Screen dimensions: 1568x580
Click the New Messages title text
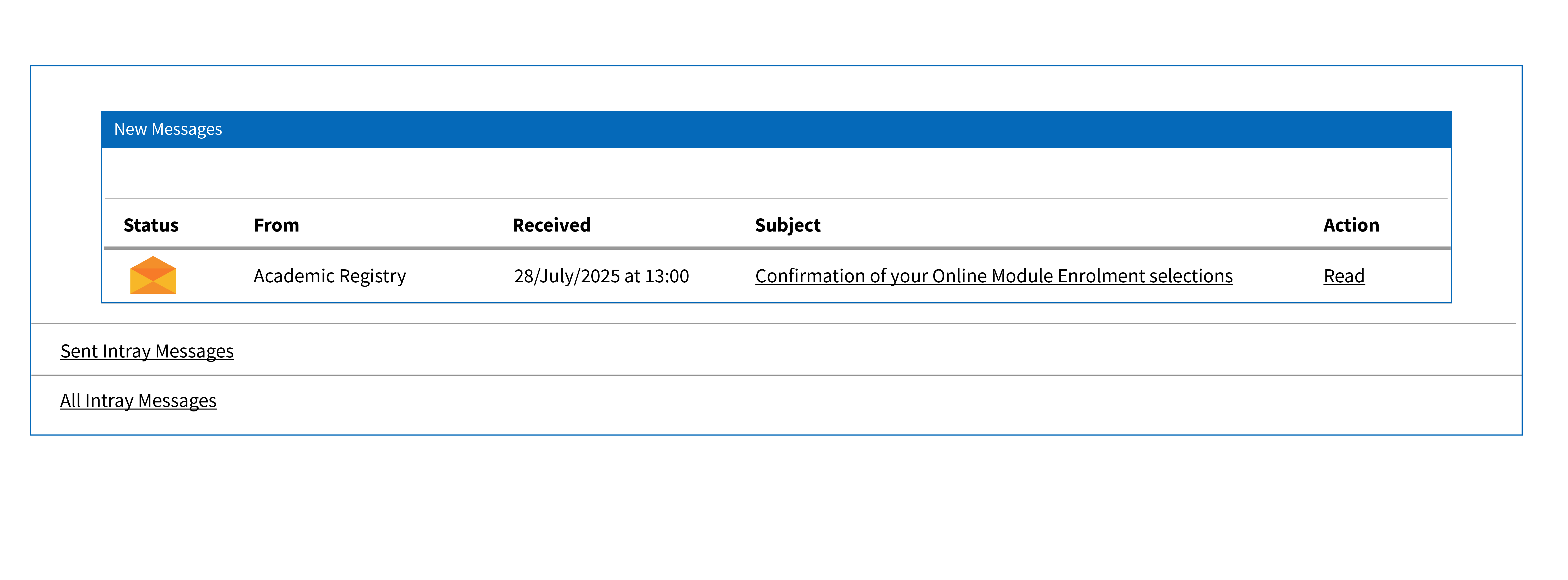[168, 129]
